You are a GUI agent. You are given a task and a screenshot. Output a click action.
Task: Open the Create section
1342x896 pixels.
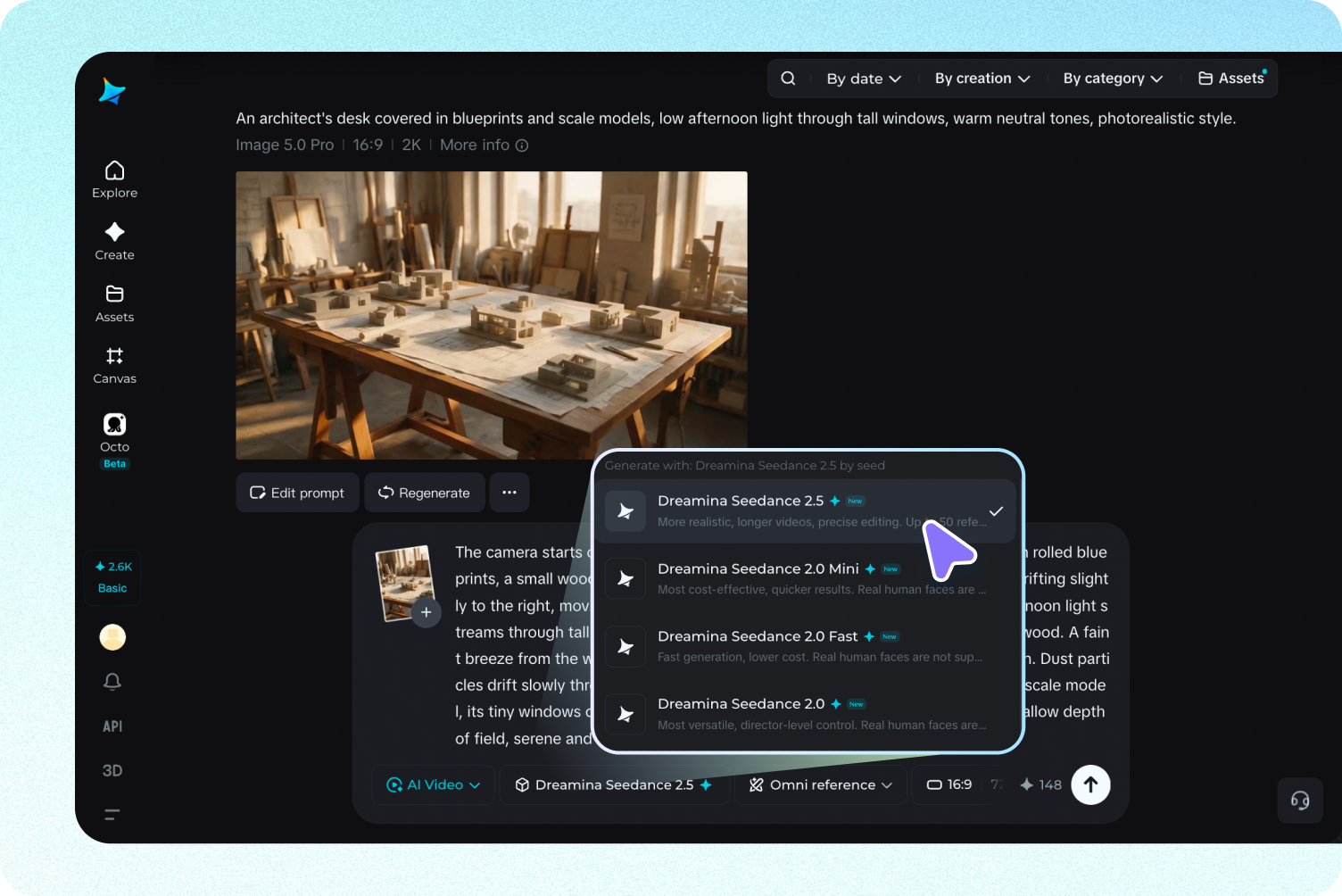tap(114, 242)
